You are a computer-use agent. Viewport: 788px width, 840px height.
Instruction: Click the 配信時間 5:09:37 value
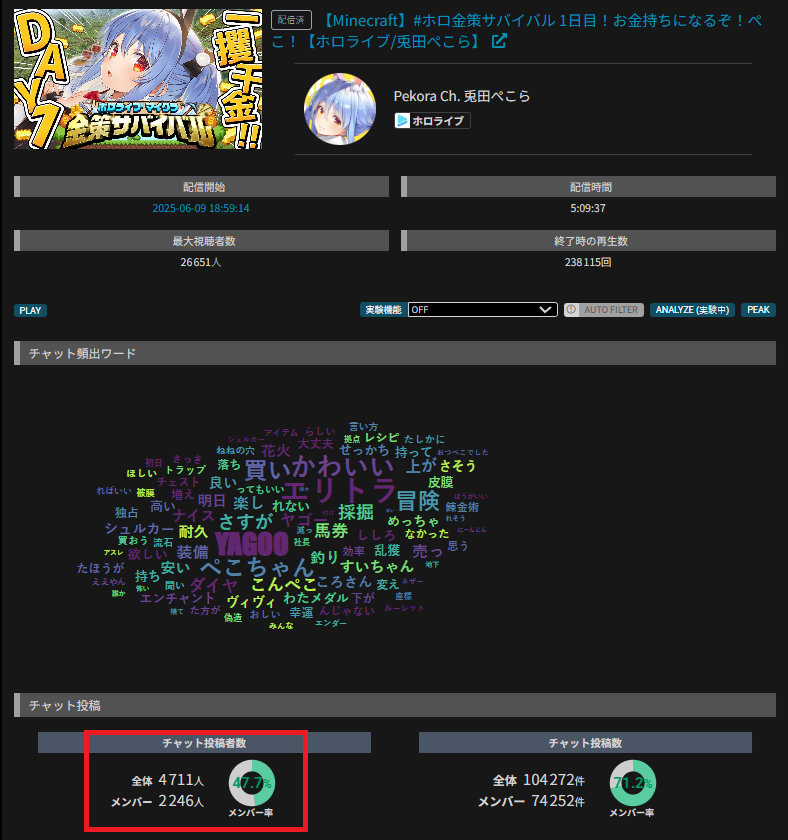coord(588,208)
